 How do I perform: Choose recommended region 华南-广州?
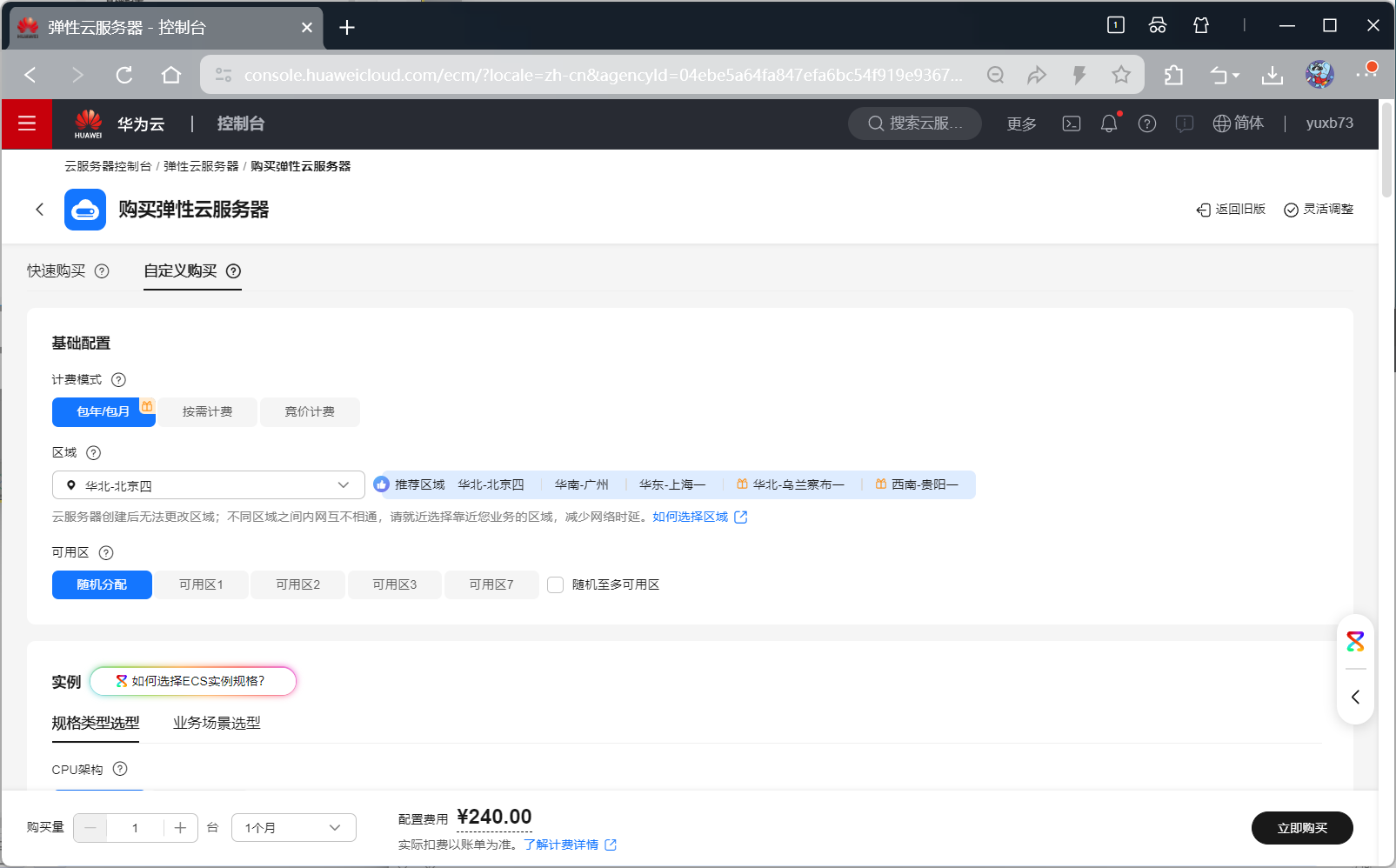point(581,485)
